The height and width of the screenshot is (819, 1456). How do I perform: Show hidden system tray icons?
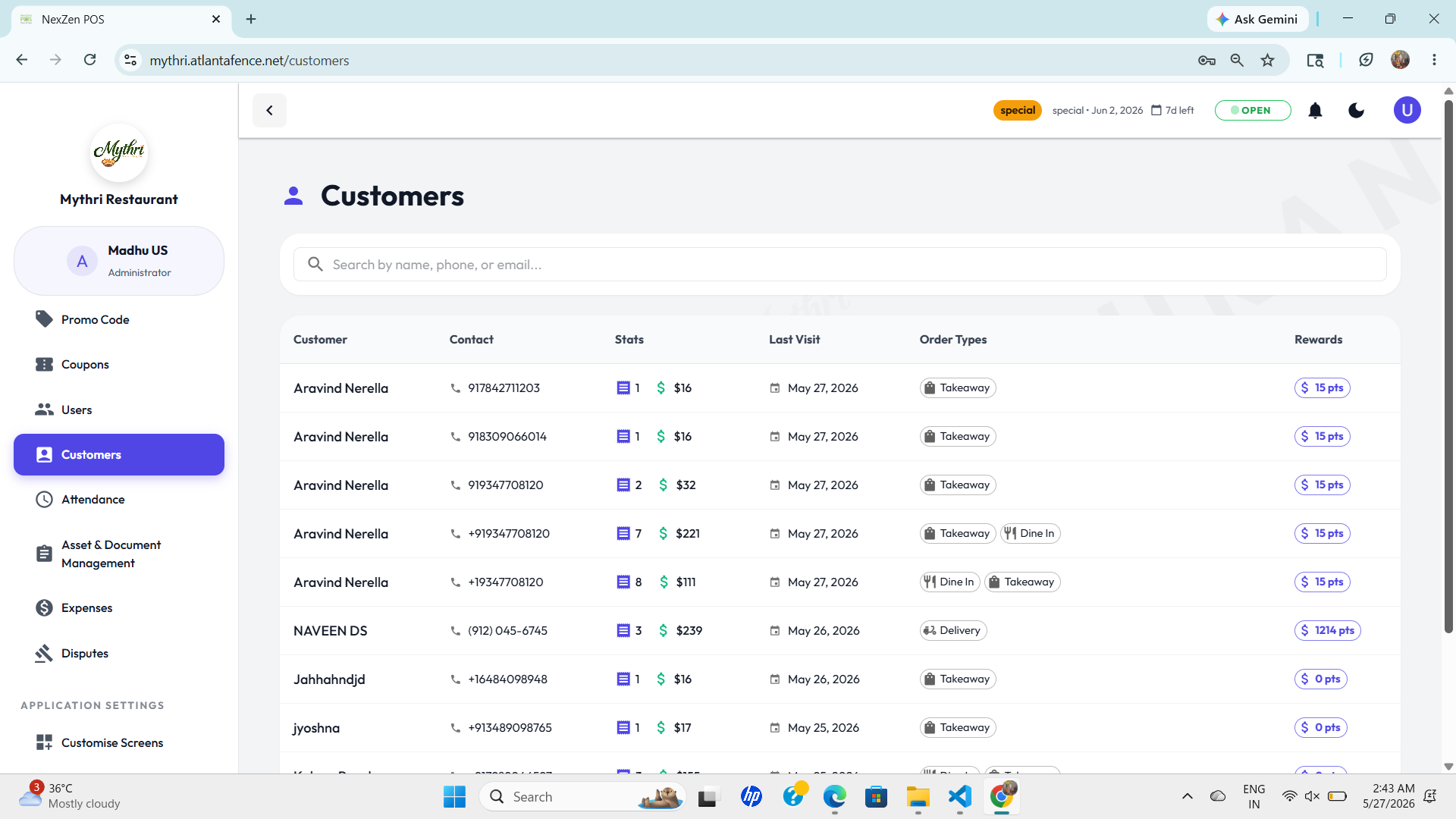[1187, 797]
